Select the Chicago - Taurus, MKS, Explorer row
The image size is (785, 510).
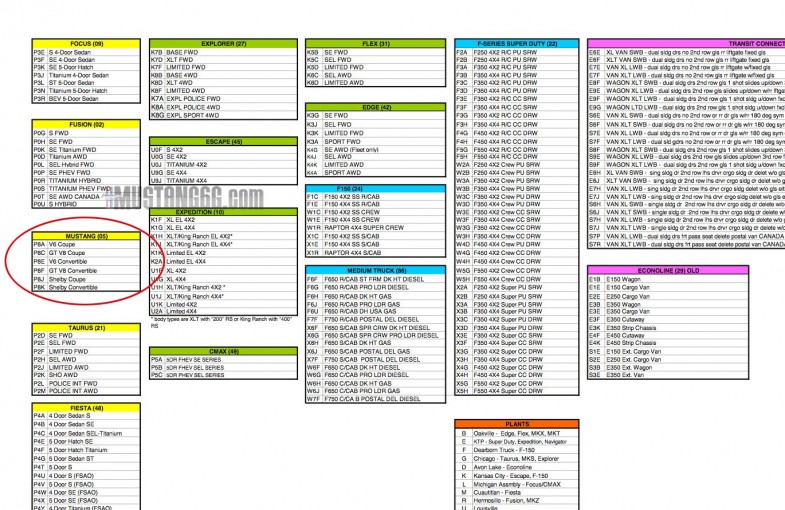tap(517, 458)
